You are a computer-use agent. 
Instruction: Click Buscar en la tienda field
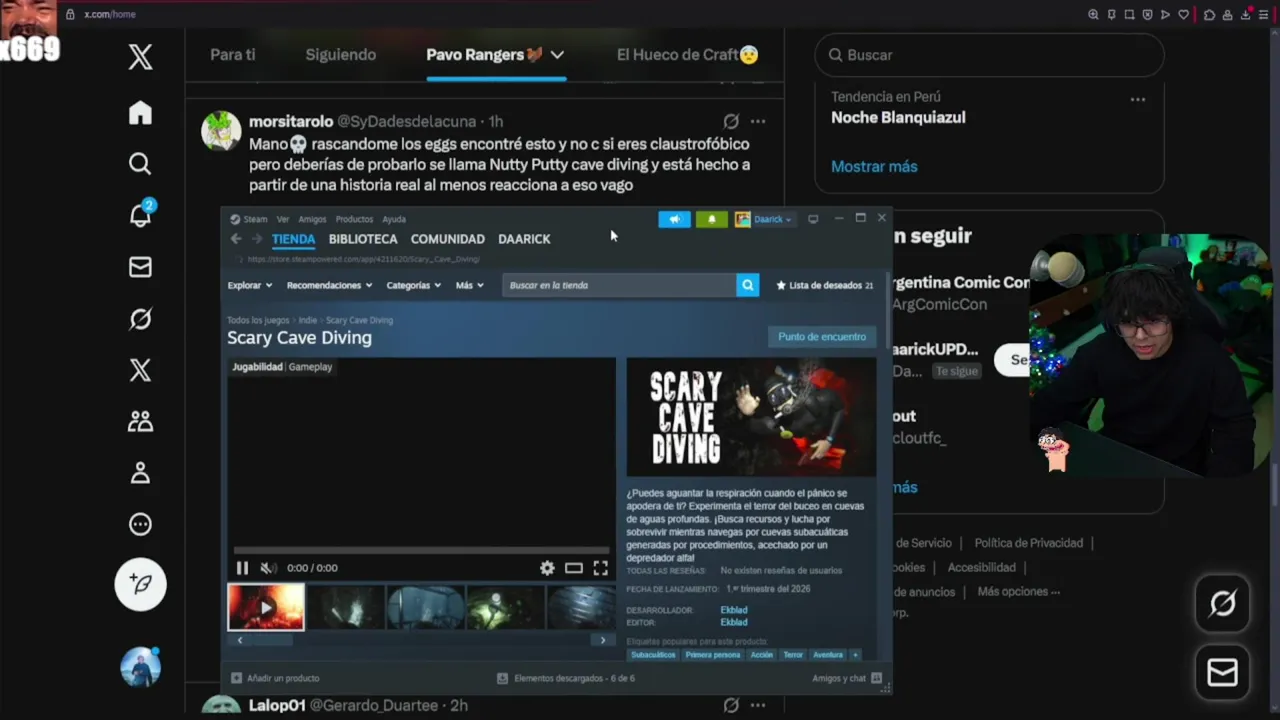619,285
